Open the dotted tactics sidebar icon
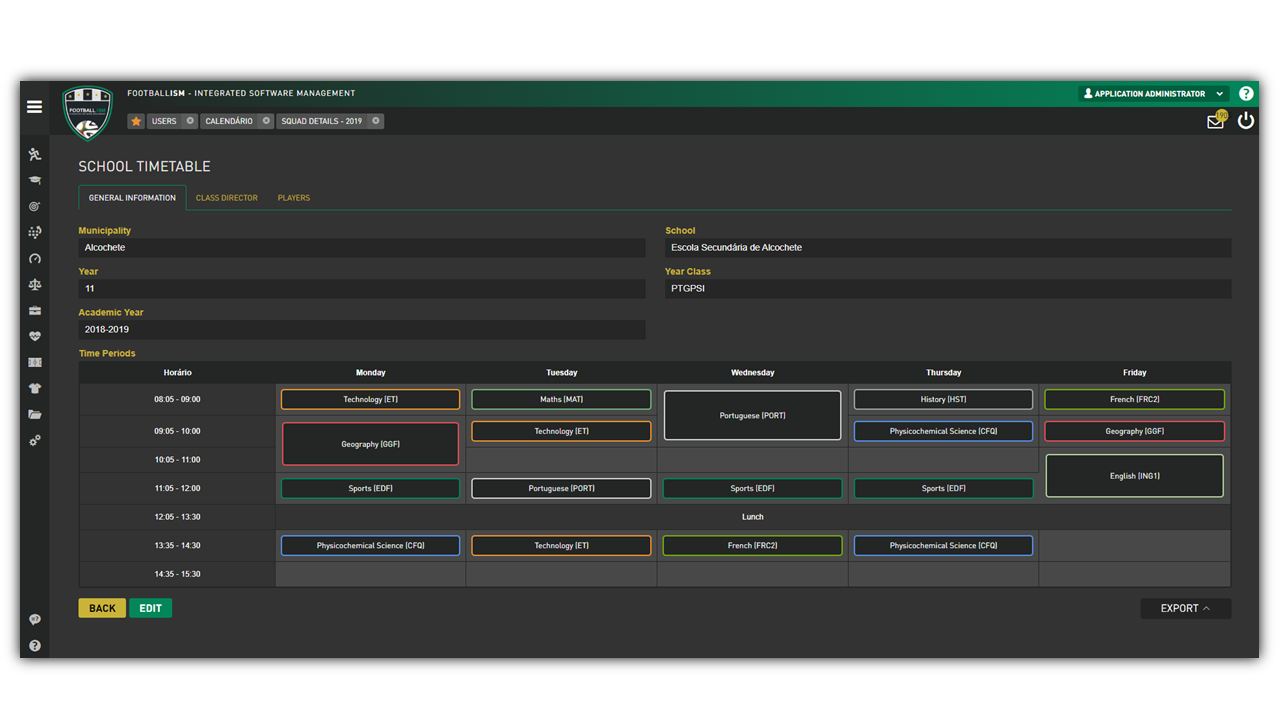 [35, 232]
